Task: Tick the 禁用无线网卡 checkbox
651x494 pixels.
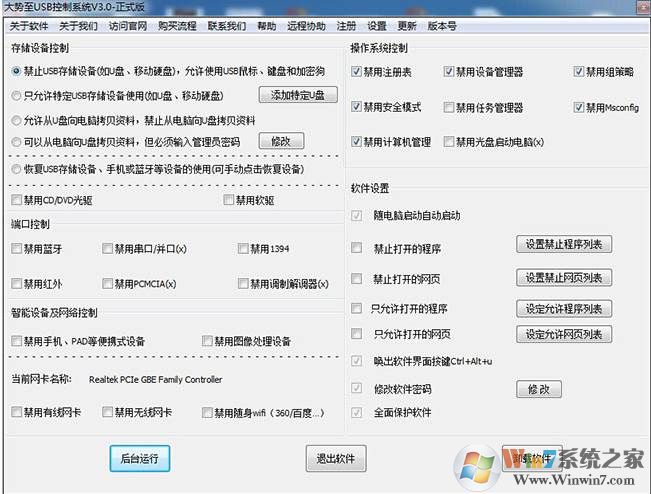Action: (107, 412)
